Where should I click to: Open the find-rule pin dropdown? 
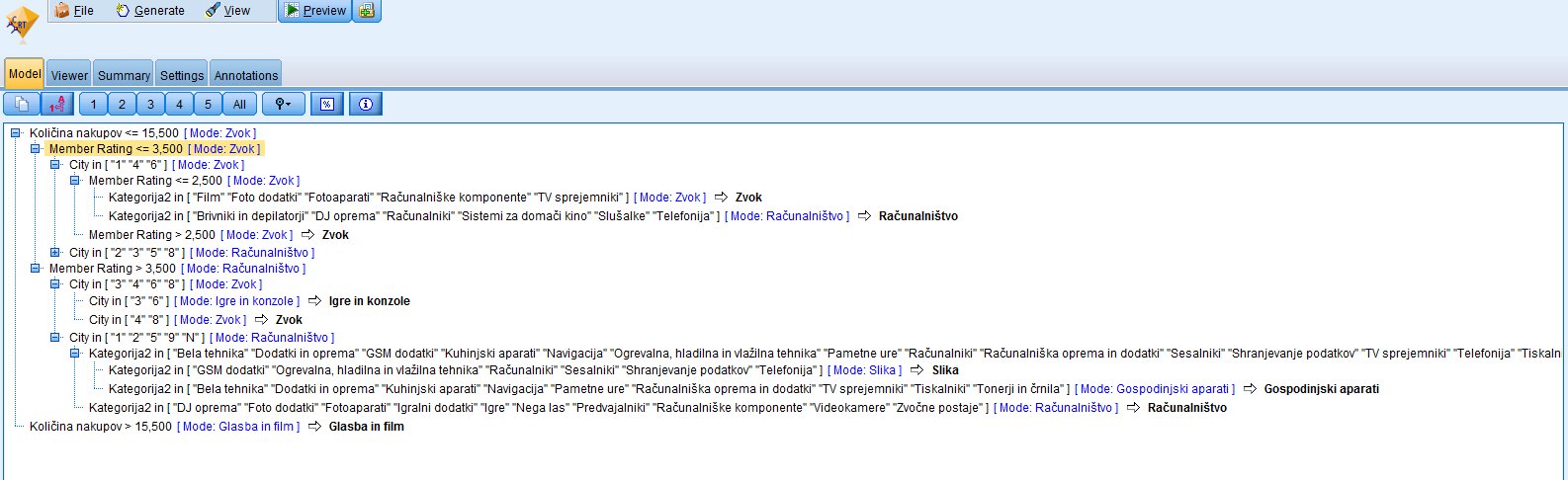283,104
